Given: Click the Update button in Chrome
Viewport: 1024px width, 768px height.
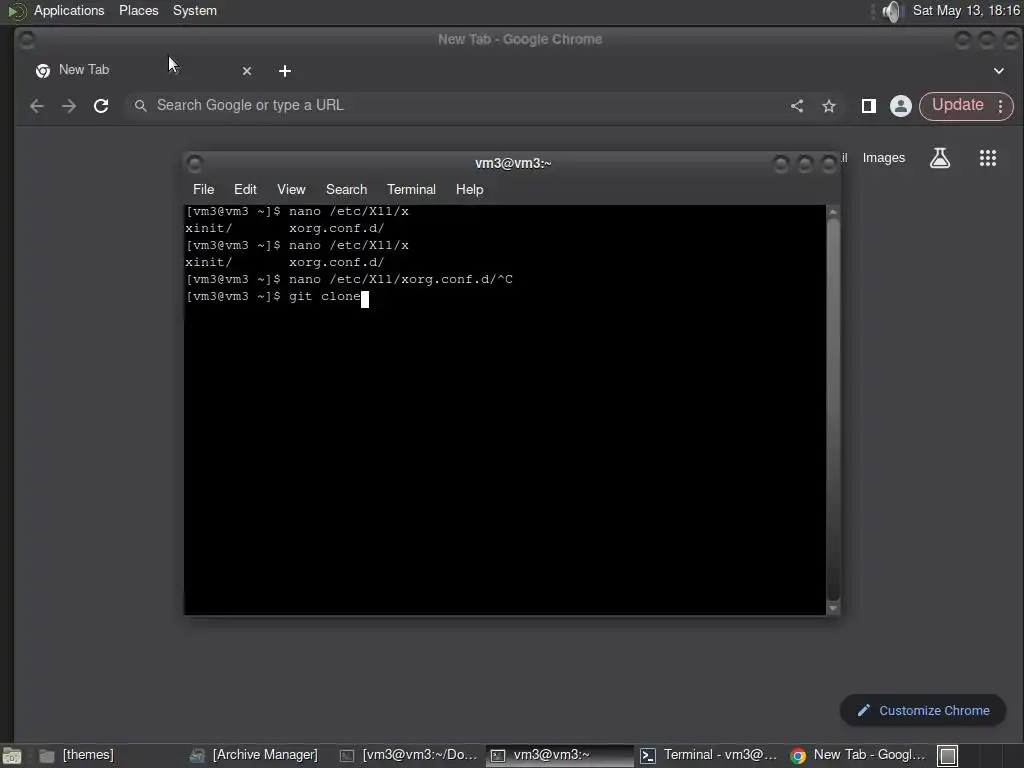Looking at the screenshot, I should tap(957, 105).
